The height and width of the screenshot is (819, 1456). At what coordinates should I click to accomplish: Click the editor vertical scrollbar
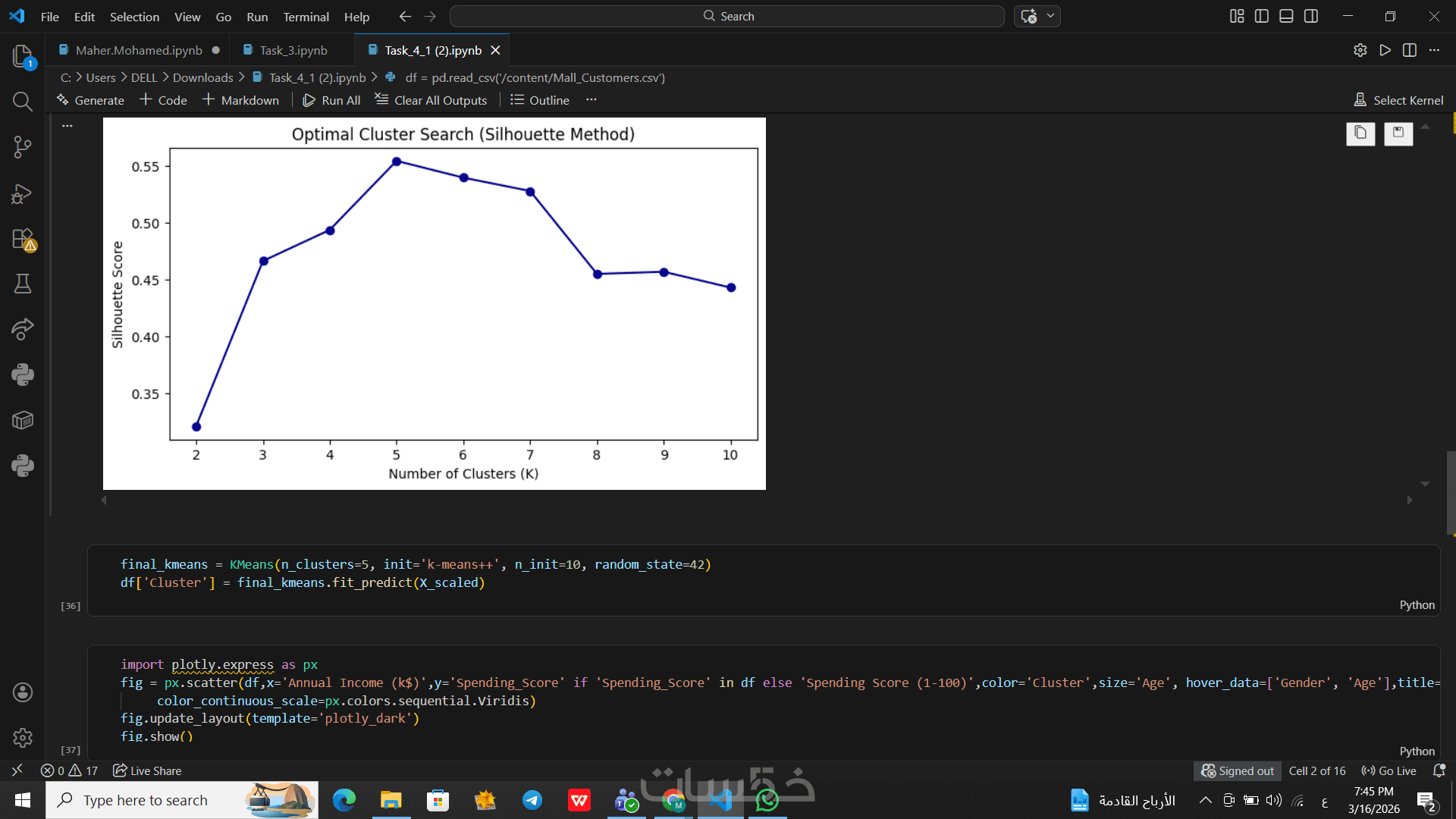(x=1451, y=493)
